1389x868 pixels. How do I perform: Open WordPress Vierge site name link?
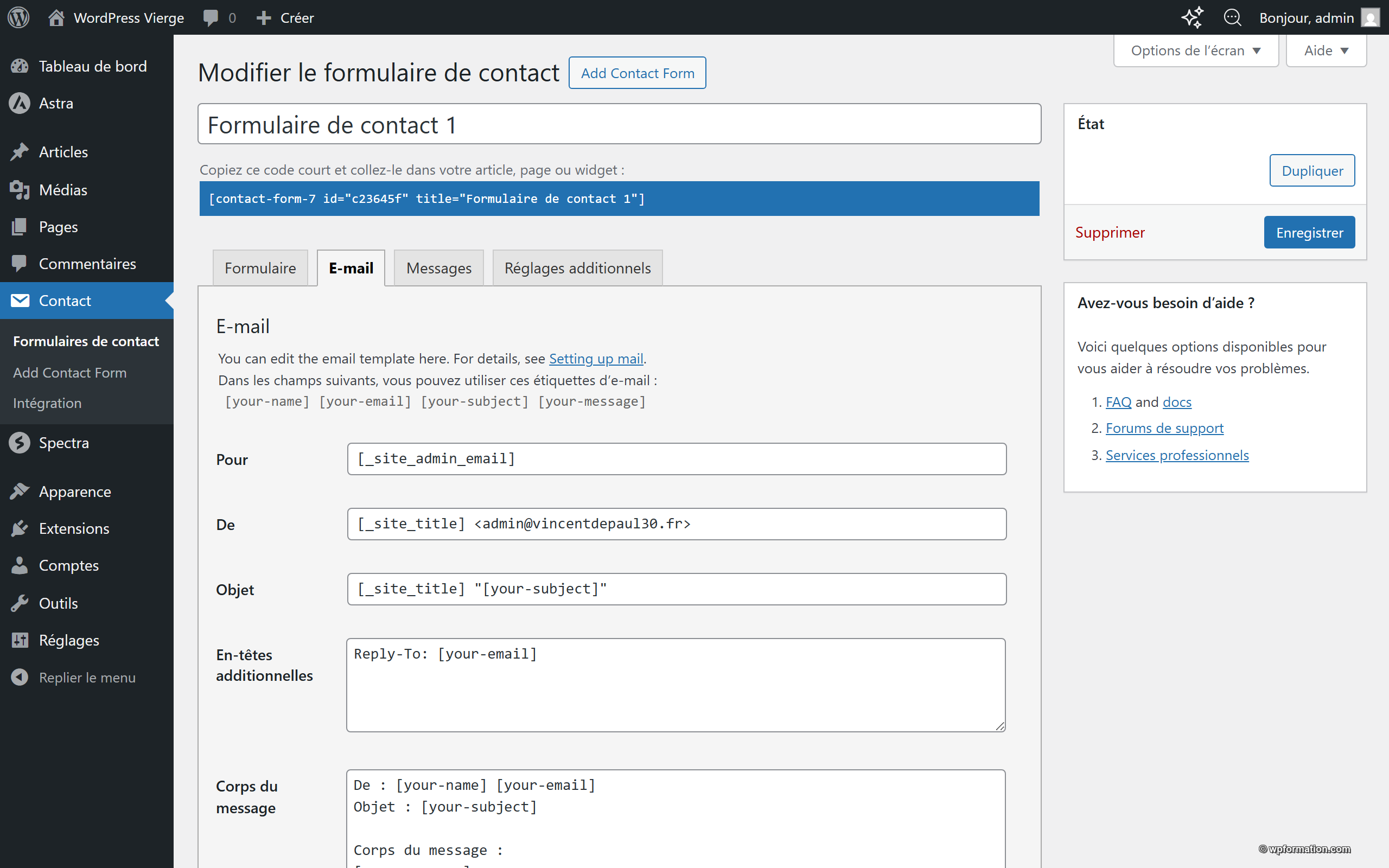pos(129,18)
